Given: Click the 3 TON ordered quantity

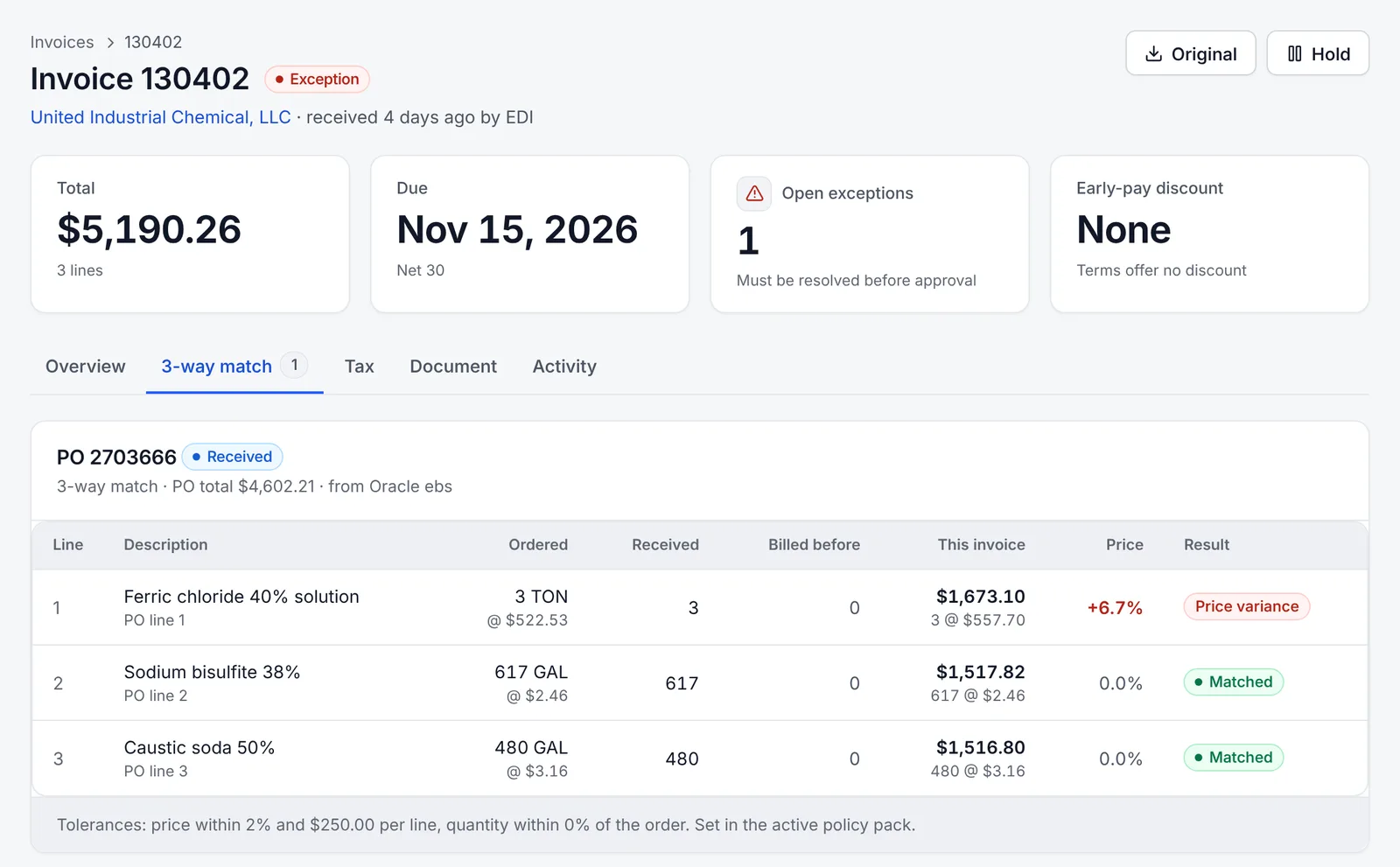Looking at the screenshot, I should click(x=541, y=597).
